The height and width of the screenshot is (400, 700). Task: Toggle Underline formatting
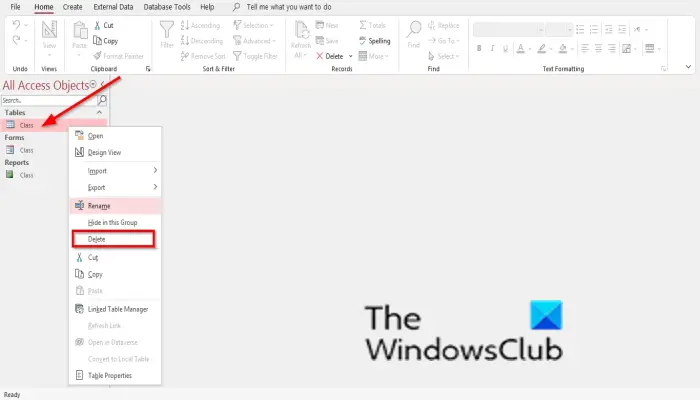(x=505, y=48)
